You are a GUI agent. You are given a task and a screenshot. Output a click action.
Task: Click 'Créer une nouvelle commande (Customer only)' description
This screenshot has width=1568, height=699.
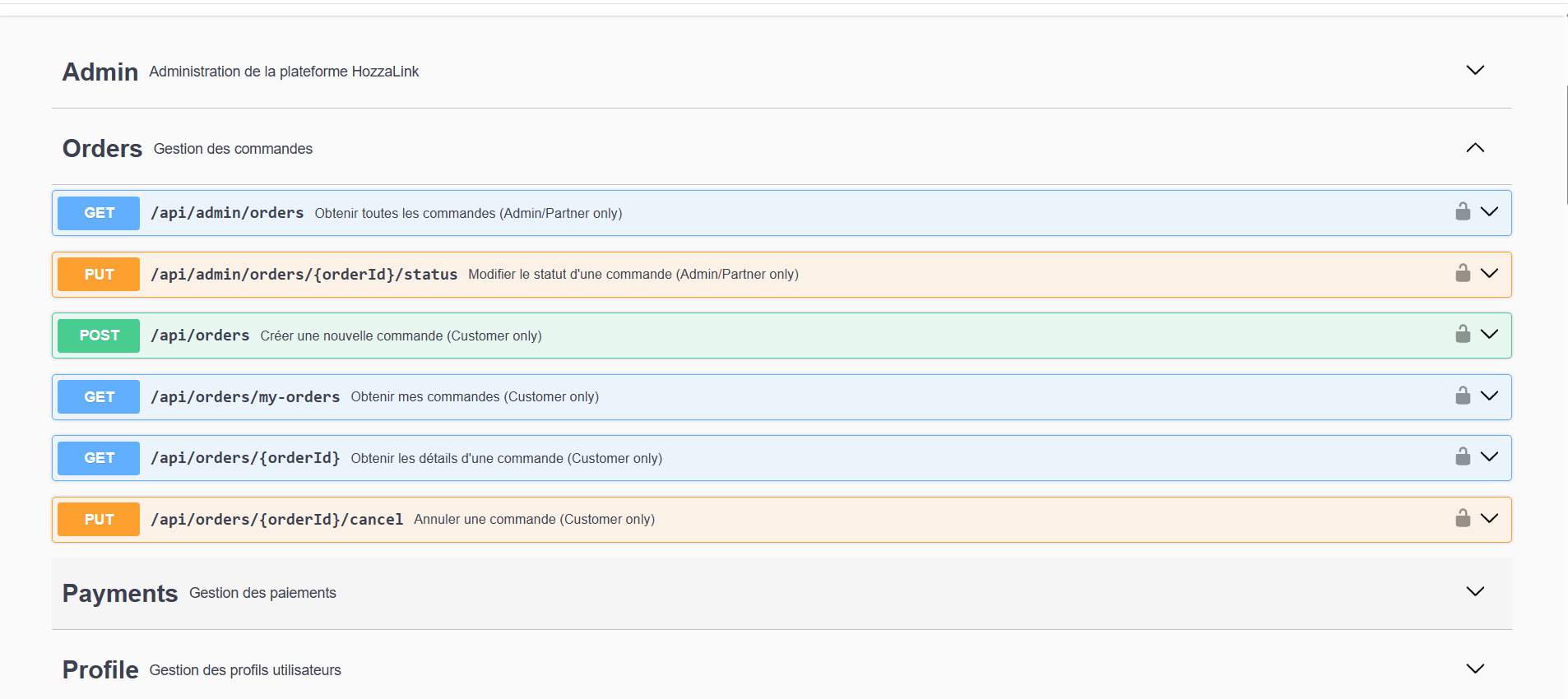[x=401, y=336]
